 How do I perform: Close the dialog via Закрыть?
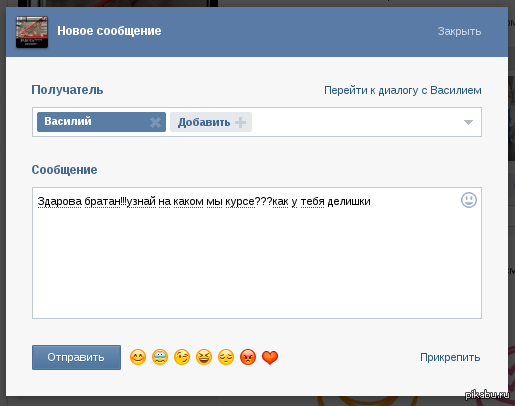click(x=459, y=31)
